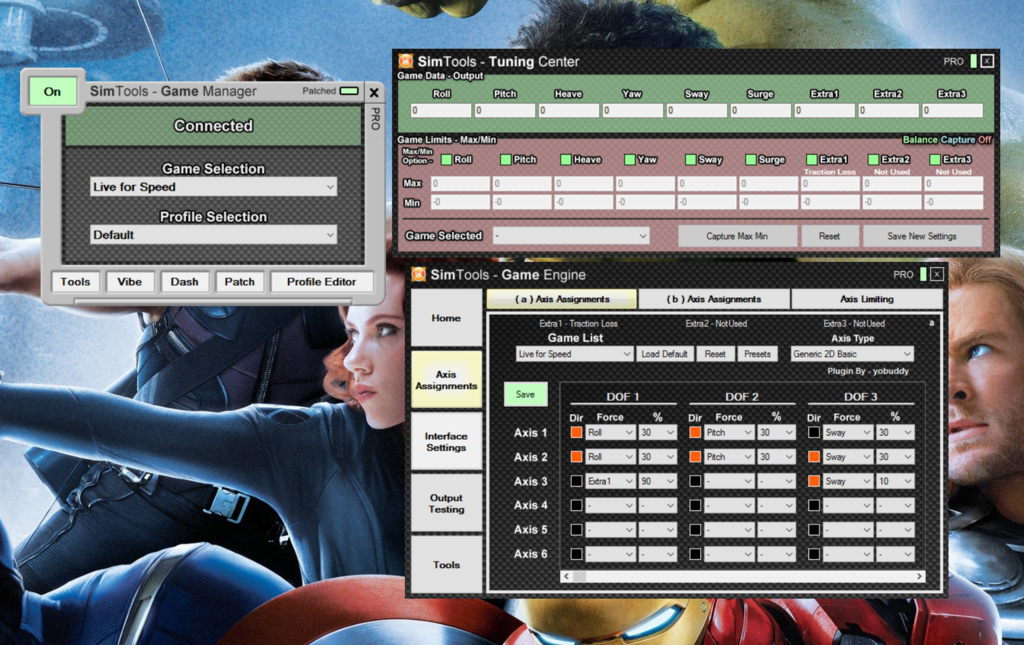Toggle the On button in Game Manager

[x=52, y=91]
